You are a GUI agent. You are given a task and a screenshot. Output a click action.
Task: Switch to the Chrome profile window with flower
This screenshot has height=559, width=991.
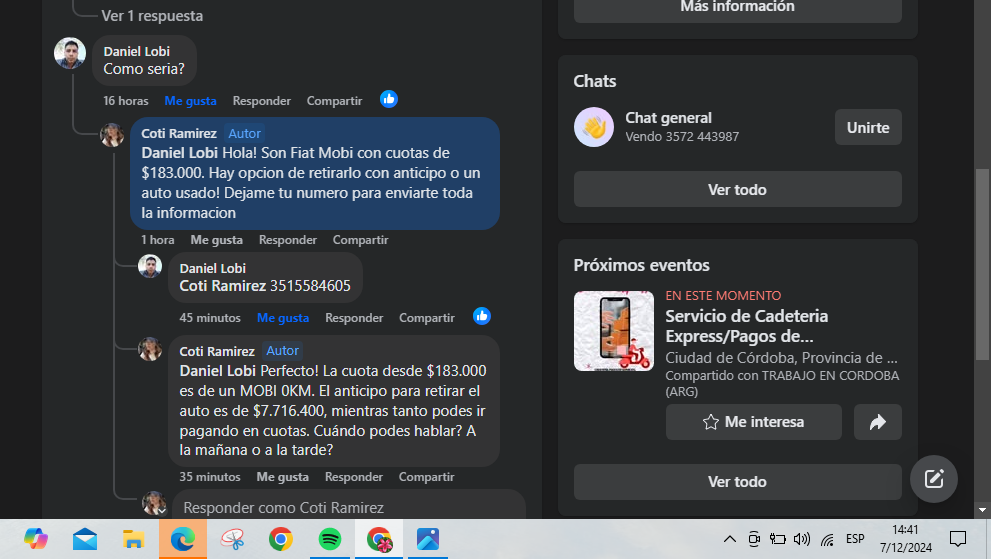pyautogui.click(x=379, y=539)
